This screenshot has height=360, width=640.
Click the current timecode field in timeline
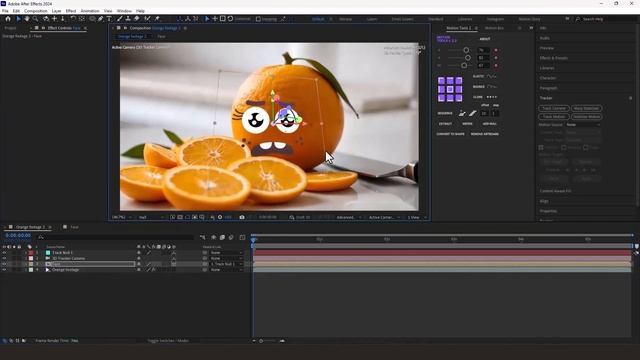click(18, 236)
